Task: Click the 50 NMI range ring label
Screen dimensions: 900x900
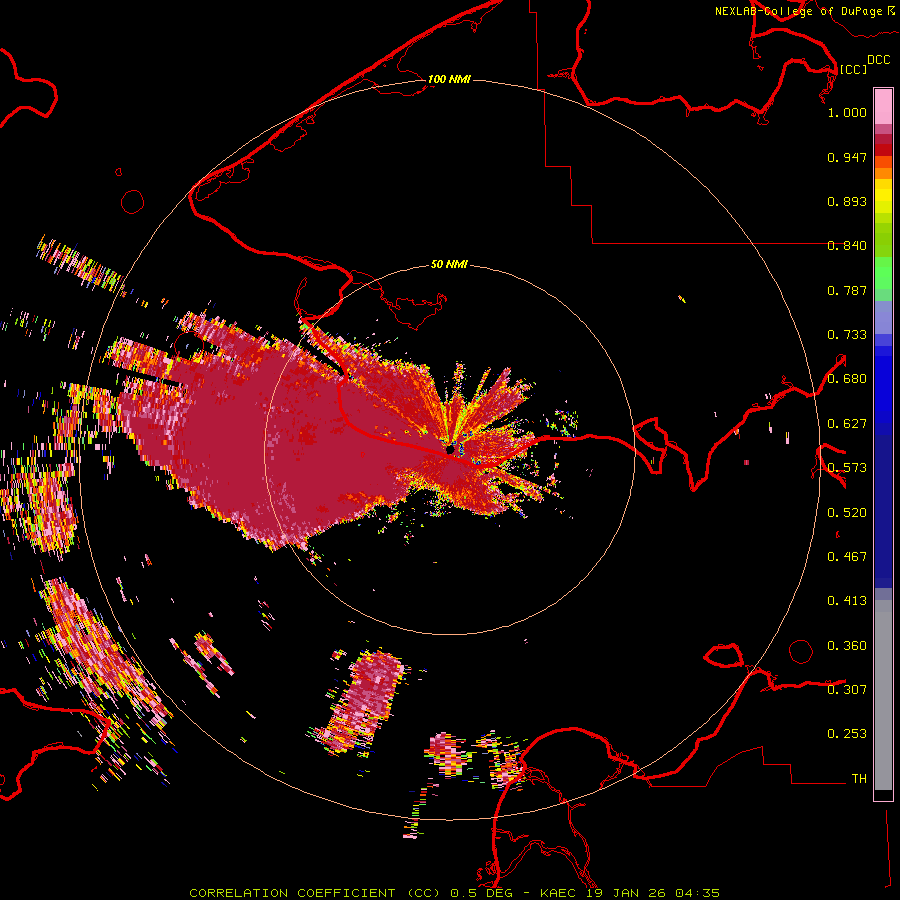Action: tap(449, 264)
